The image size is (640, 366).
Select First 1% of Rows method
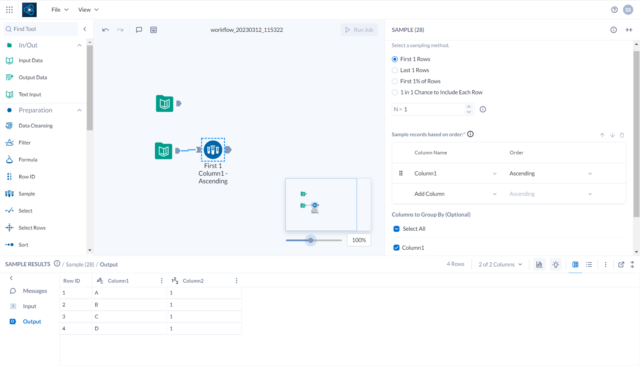pyautogui.click(x=395, y=81)
